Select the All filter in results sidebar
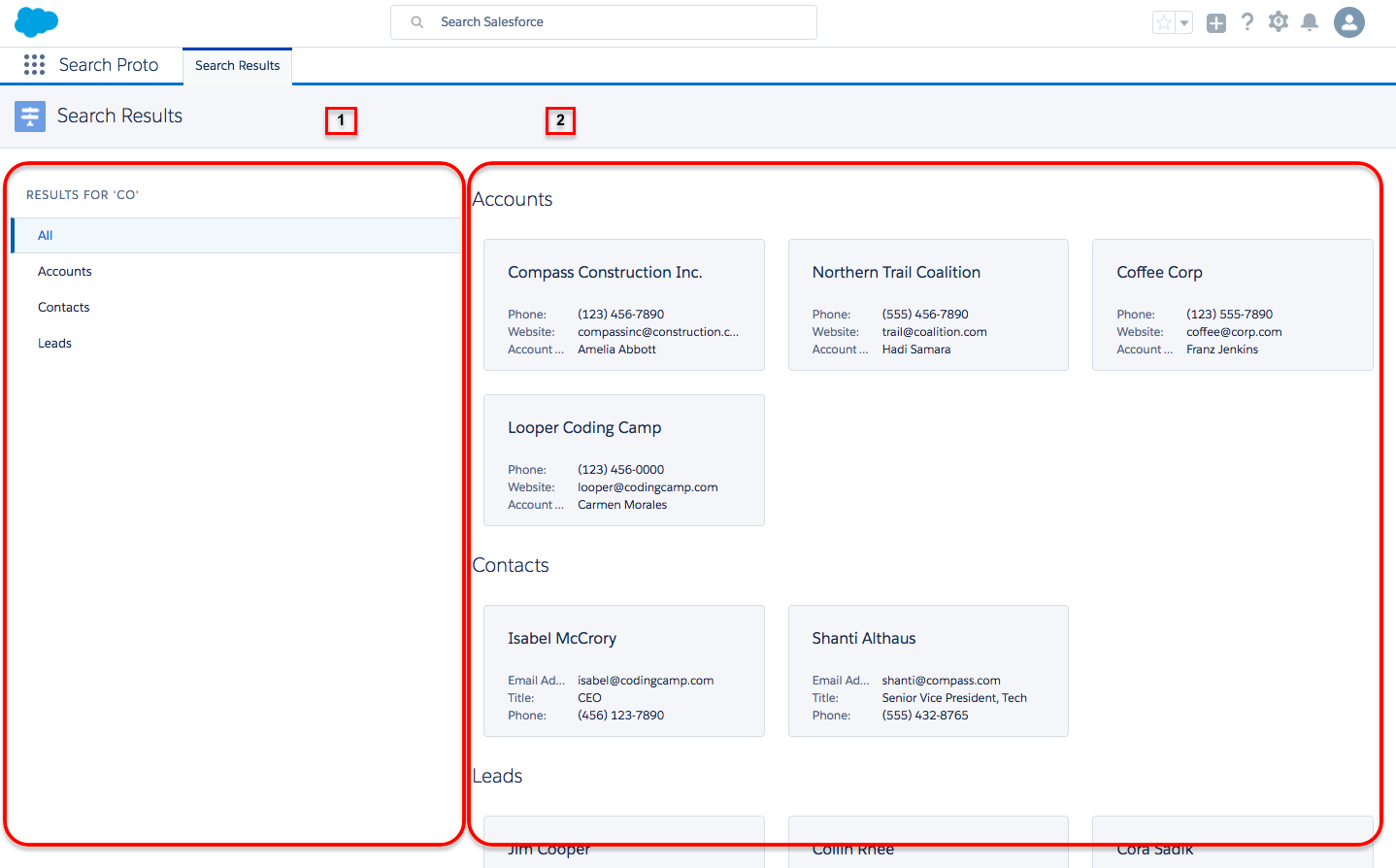 236,235
